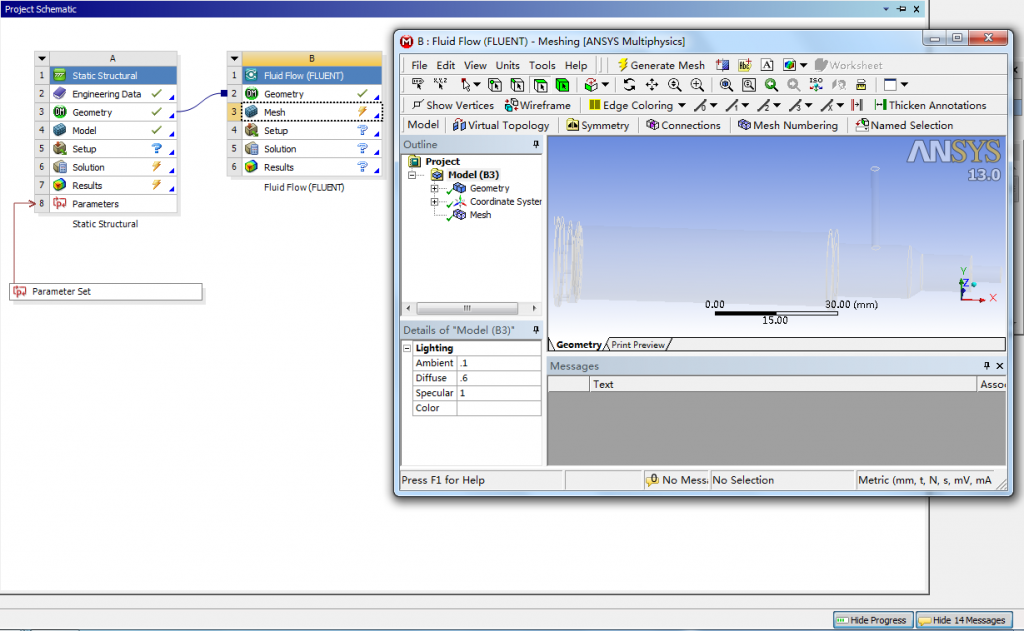Click the Ambient value field
The image size is (1024, 631).
click(x=499, y=363)
